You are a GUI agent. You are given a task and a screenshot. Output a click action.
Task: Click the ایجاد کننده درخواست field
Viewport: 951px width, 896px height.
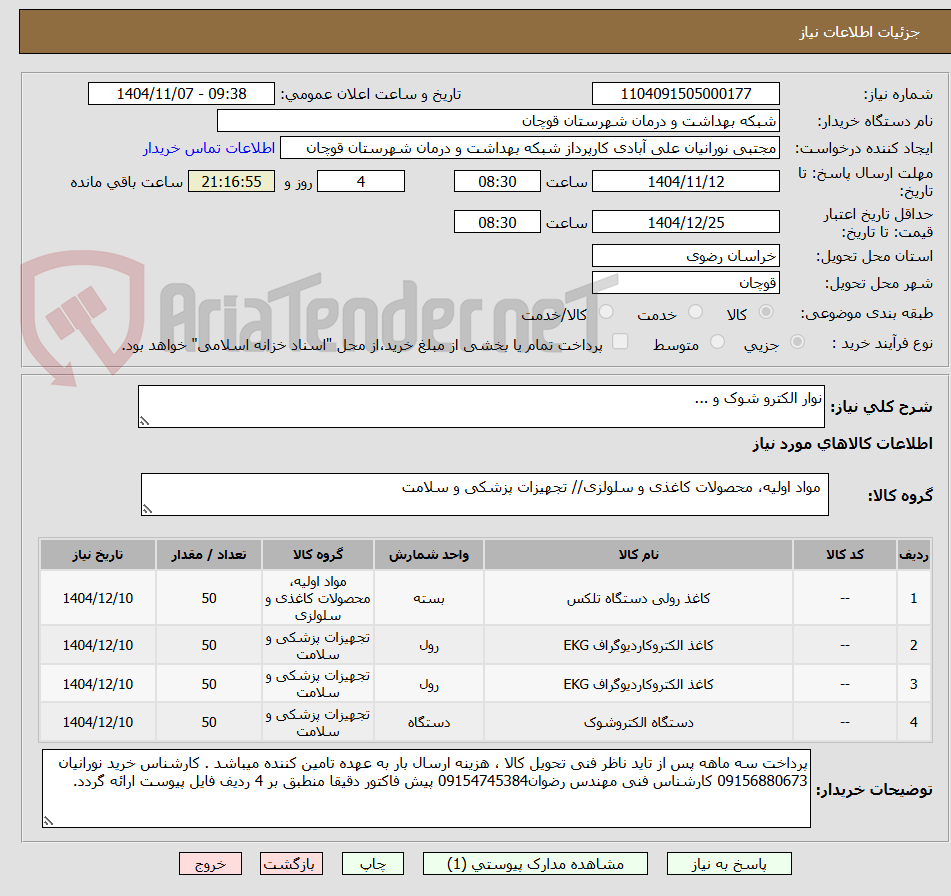[529, 148]
